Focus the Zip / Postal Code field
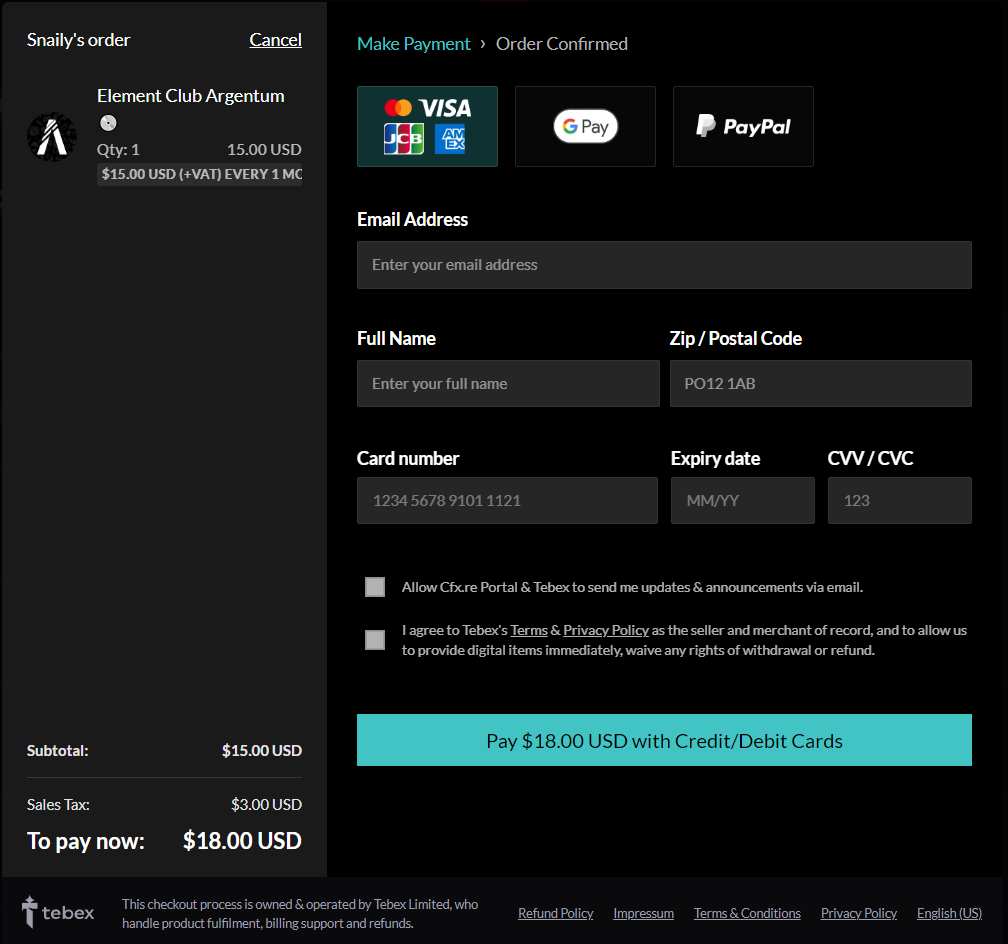Viewport: 1008px width, 944px height. (x=820, y=383)
